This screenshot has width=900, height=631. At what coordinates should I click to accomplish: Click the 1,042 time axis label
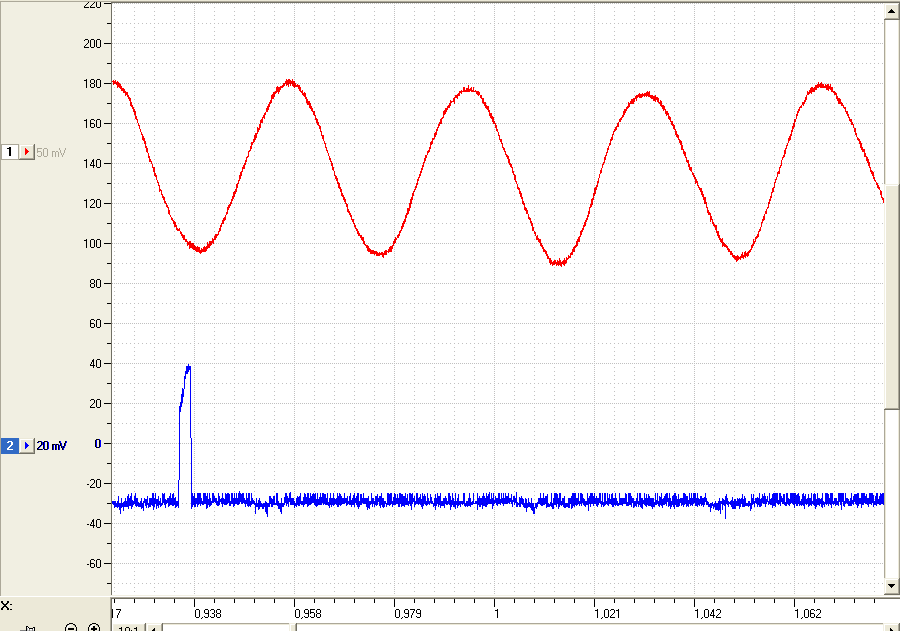click(x=708, y=614)
